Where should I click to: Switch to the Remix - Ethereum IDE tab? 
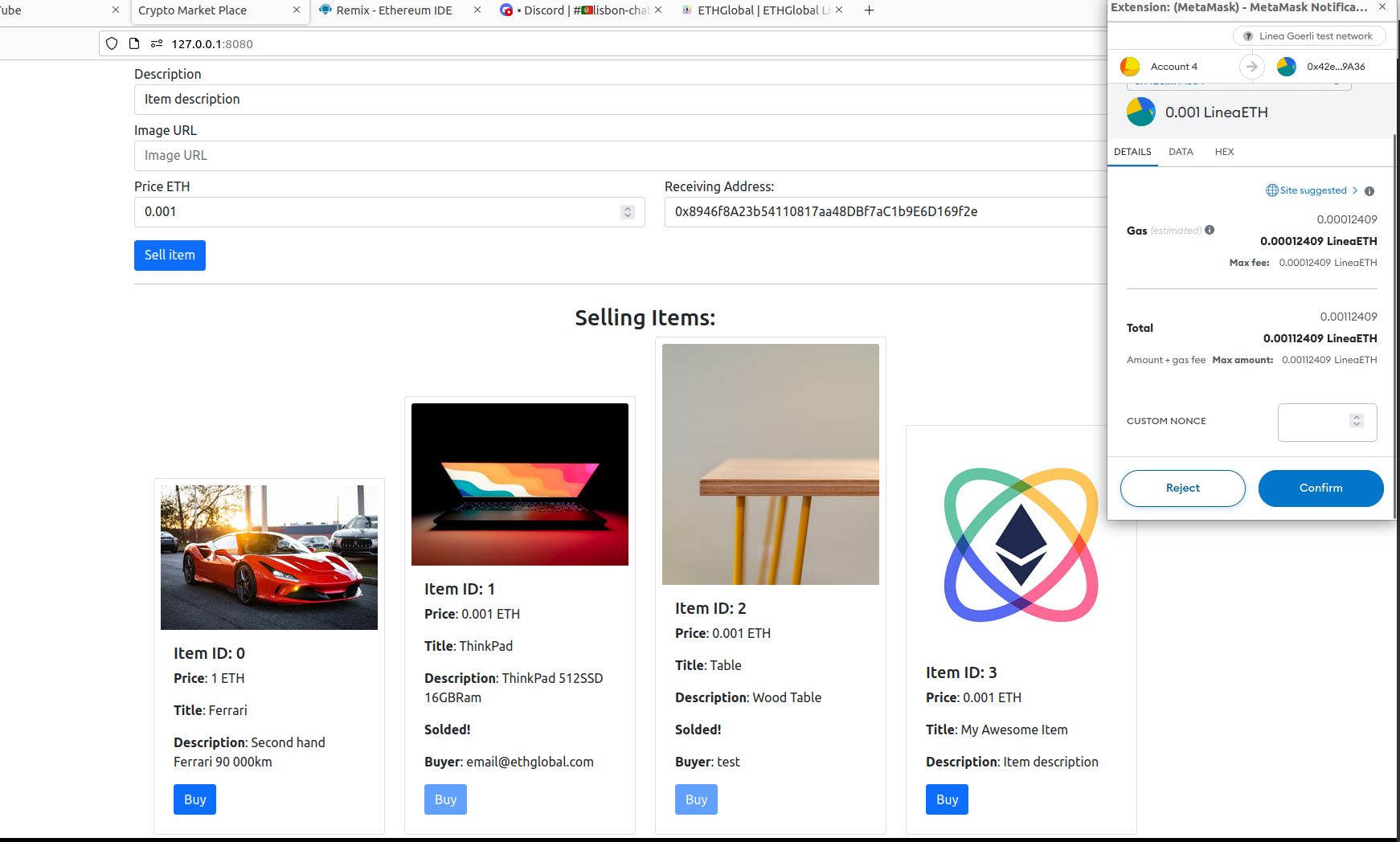point(394,10)
